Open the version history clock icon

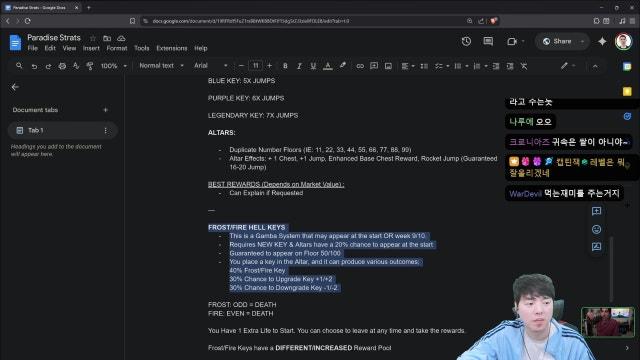click(x=466, y=41)
